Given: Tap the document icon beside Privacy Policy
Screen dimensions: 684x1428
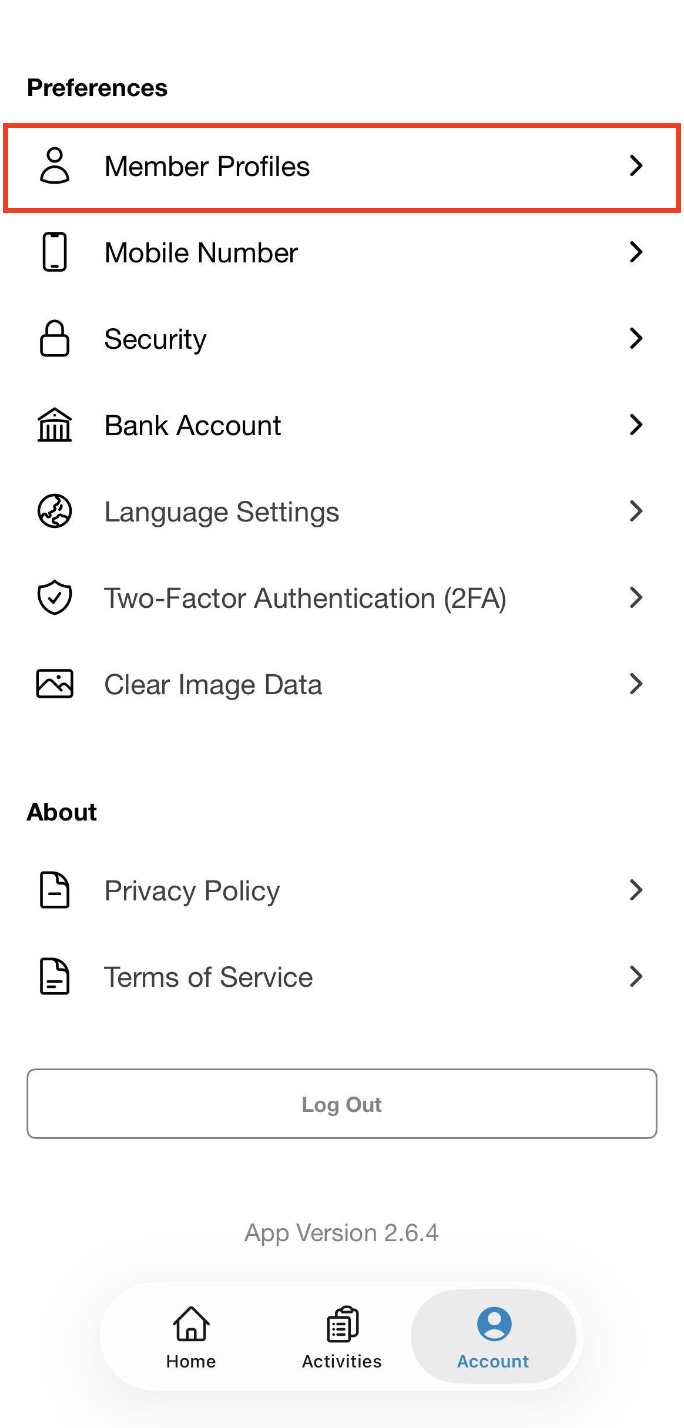Looking at the screenshot, I should pyautogui.click(x=55, y=890).
